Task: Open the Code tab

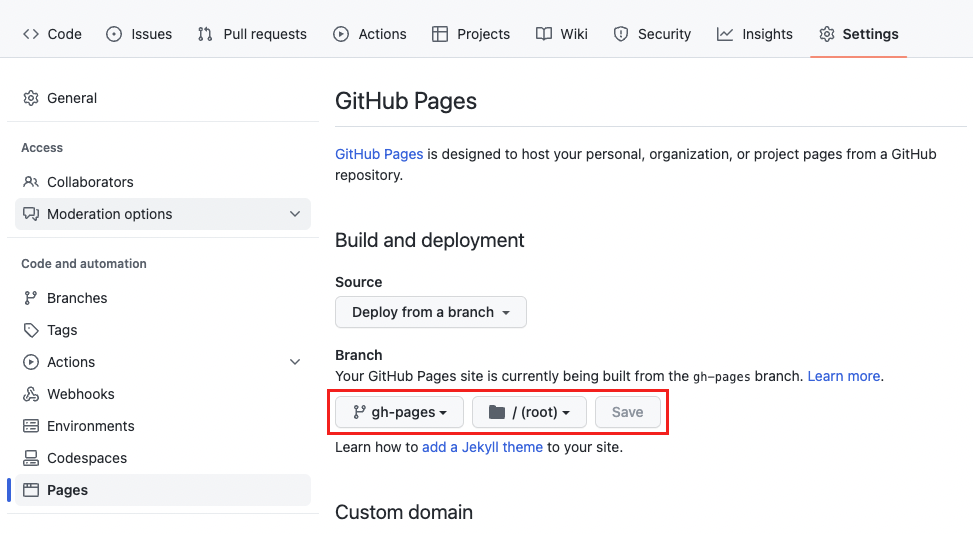Action: (52, 34)
